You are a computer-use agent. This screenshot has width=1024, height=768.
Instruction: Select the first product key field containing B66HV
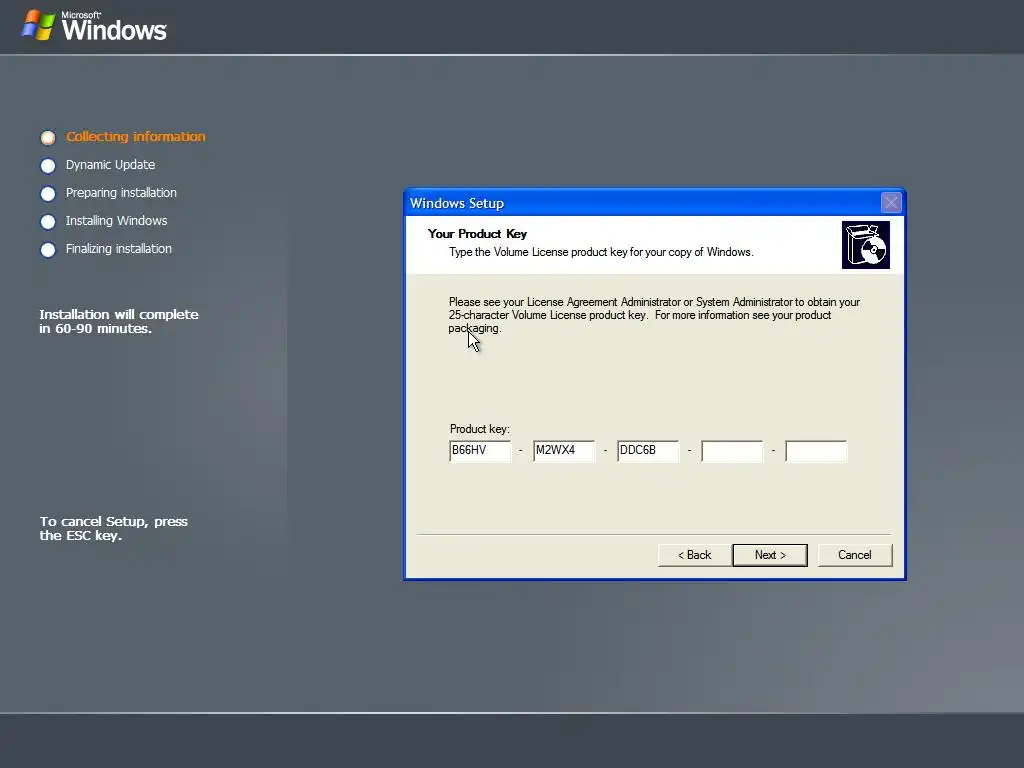(480, 451)
